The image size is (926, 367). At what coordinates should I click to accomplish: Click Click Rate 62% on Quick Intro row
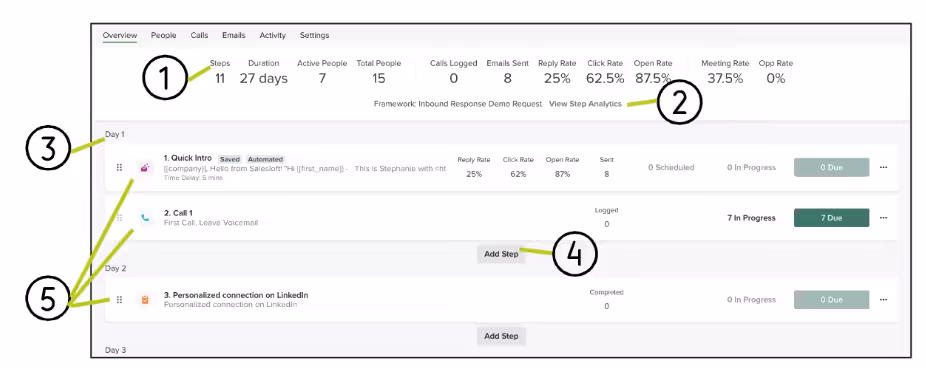coord(518,167)
